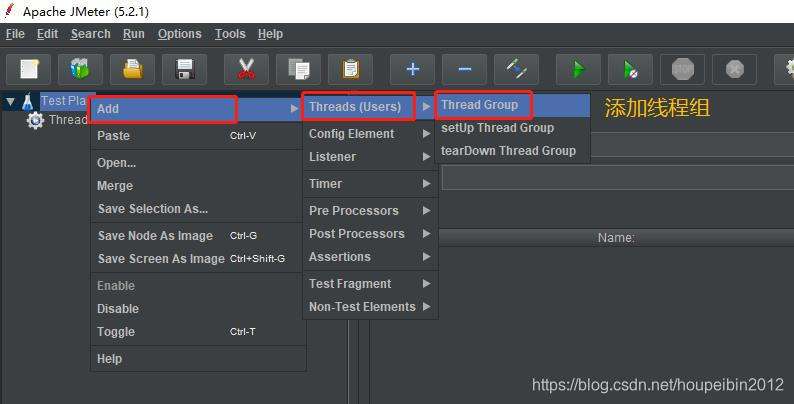The width and height of the screenshot is (794, 404).
Task: Expand the Post Processors submenu
Action: (x=370, y=234)
